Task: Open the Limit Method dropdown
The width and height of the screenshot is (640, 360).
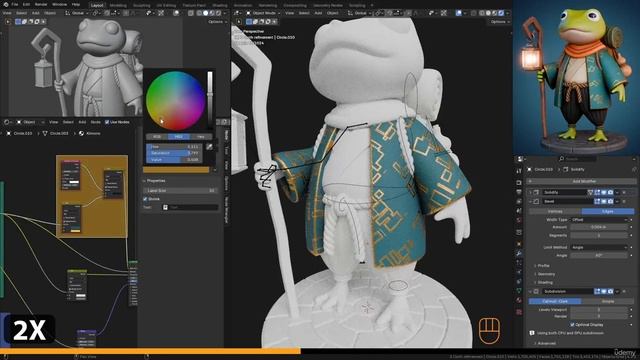Action: [598, 247]
